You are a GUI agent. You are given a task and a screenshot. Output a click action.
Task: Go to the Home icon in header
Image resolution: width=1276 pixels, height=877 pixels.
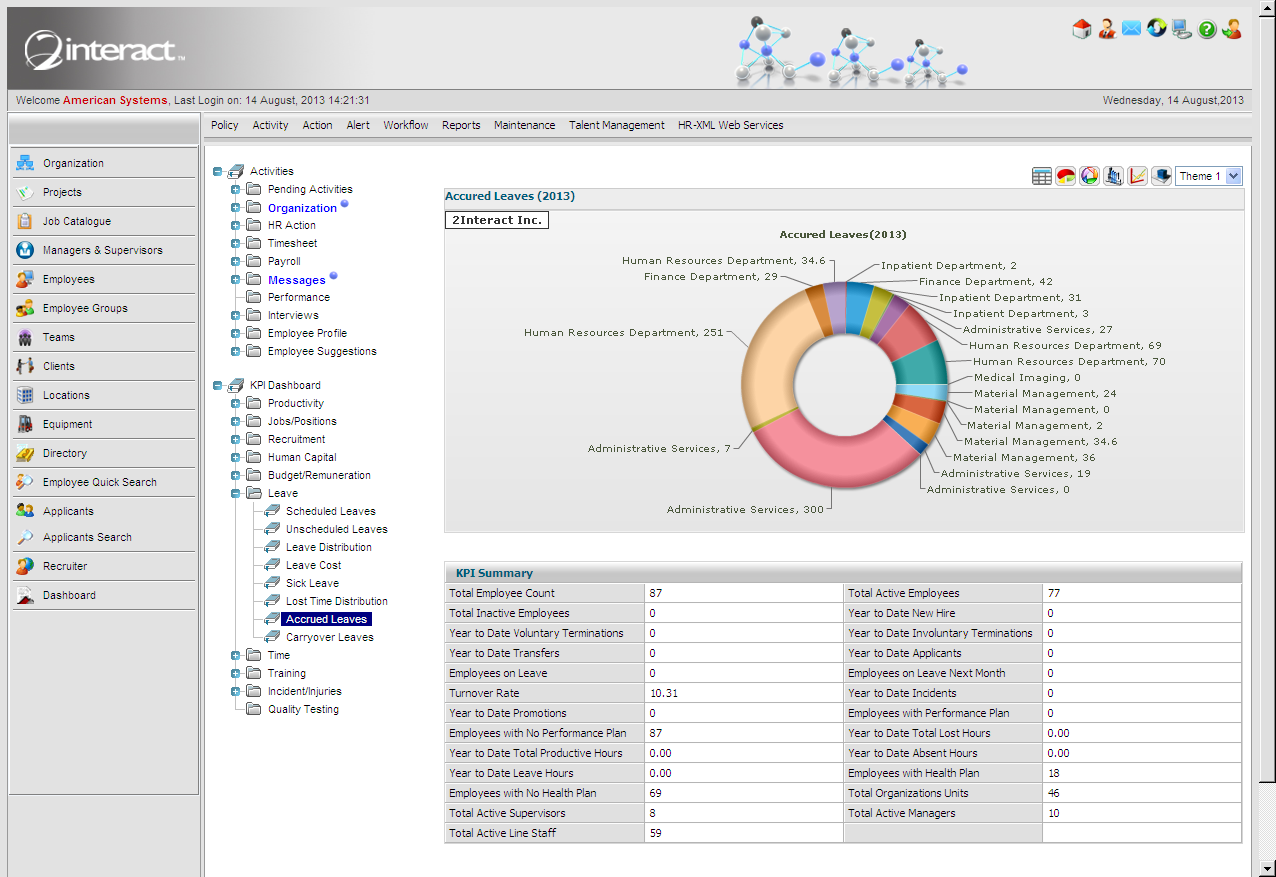[x=1082, y=29]
